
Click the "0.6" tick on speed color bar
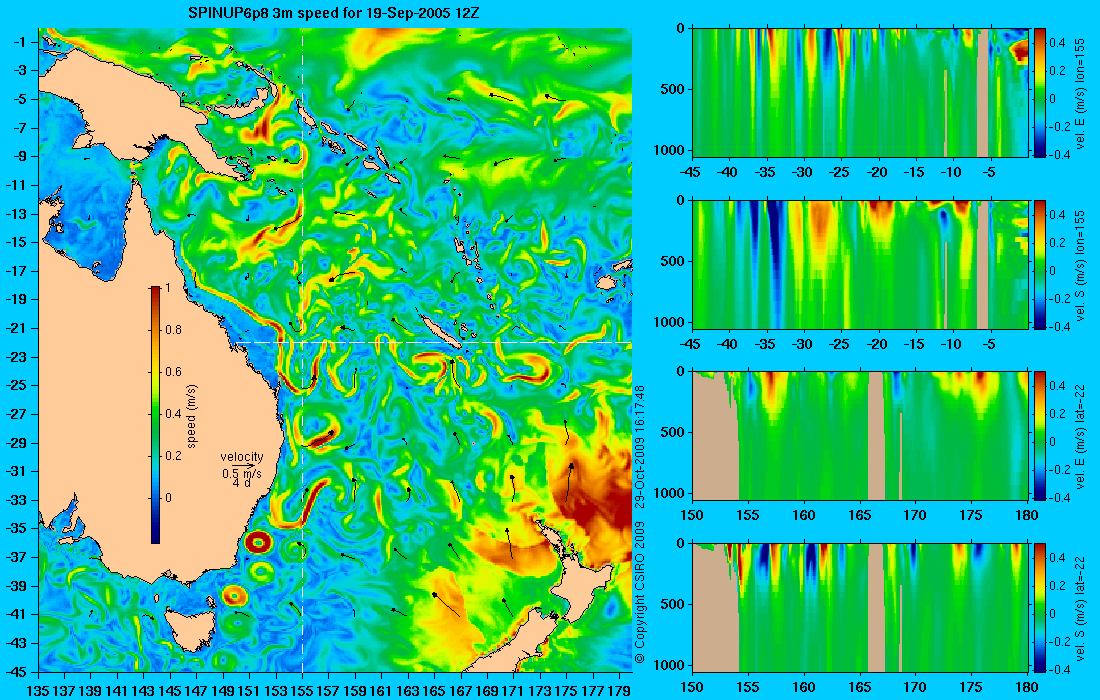point(173,372)
